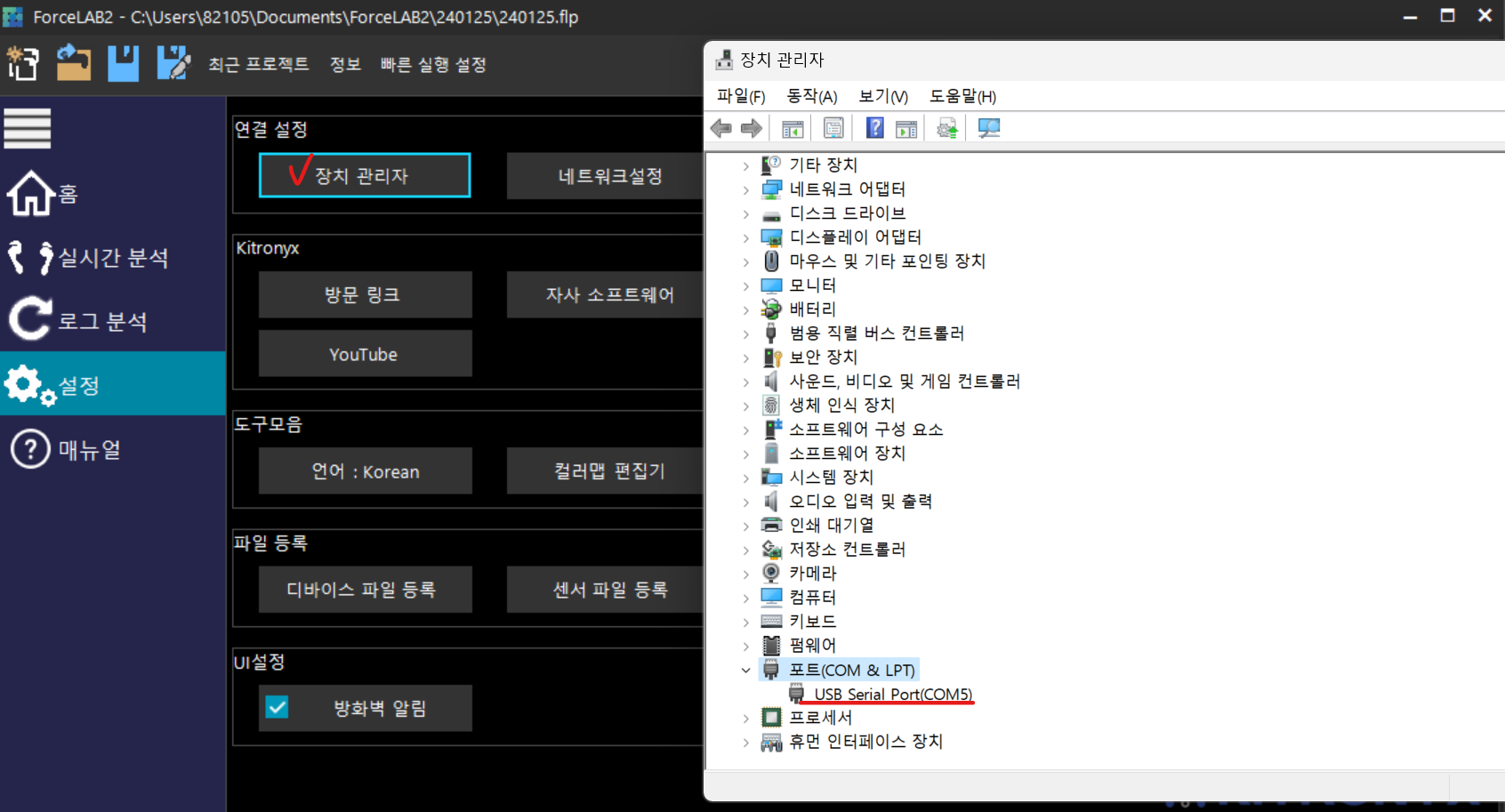
Task: Click the 디바이스 파일 등록 button
Action: point(366,590)
